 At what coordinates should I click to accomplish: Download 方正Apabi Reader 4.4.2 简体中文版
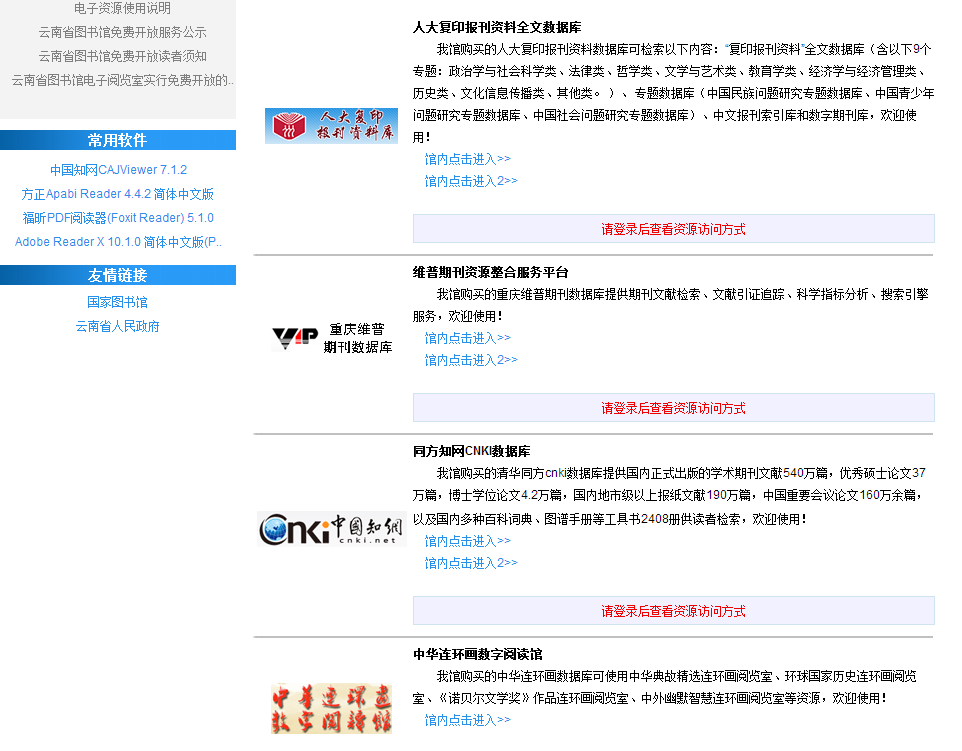coord(117,194)
